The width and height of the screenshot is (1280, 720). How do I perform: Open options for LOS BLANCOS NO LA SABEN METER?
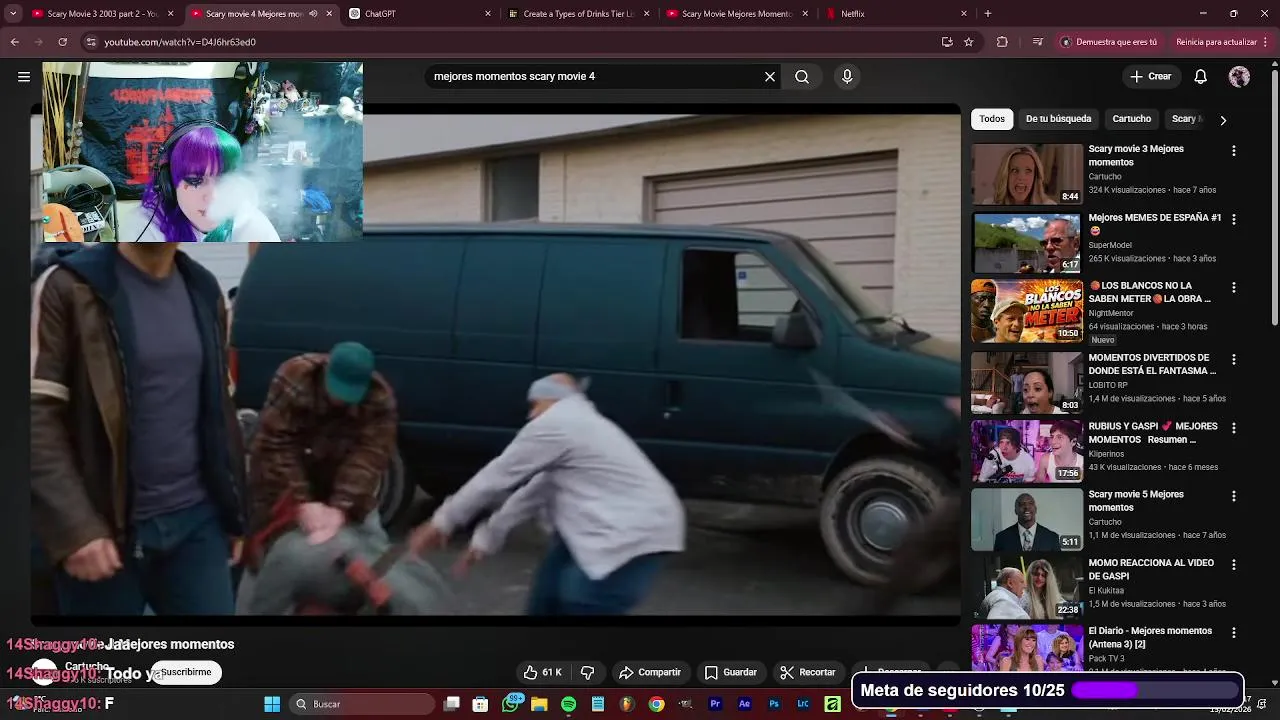pos(1234,287)
